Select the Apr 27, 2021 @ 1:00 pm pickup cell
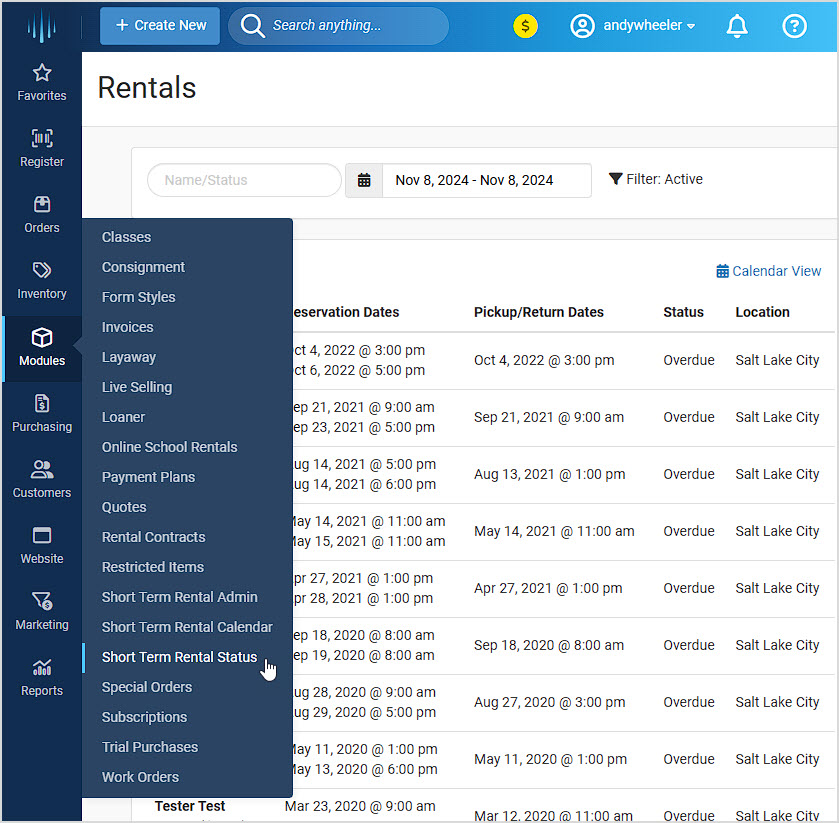This screenshot has height=823, width=839. pyautogui.click(x=548, y=588)
